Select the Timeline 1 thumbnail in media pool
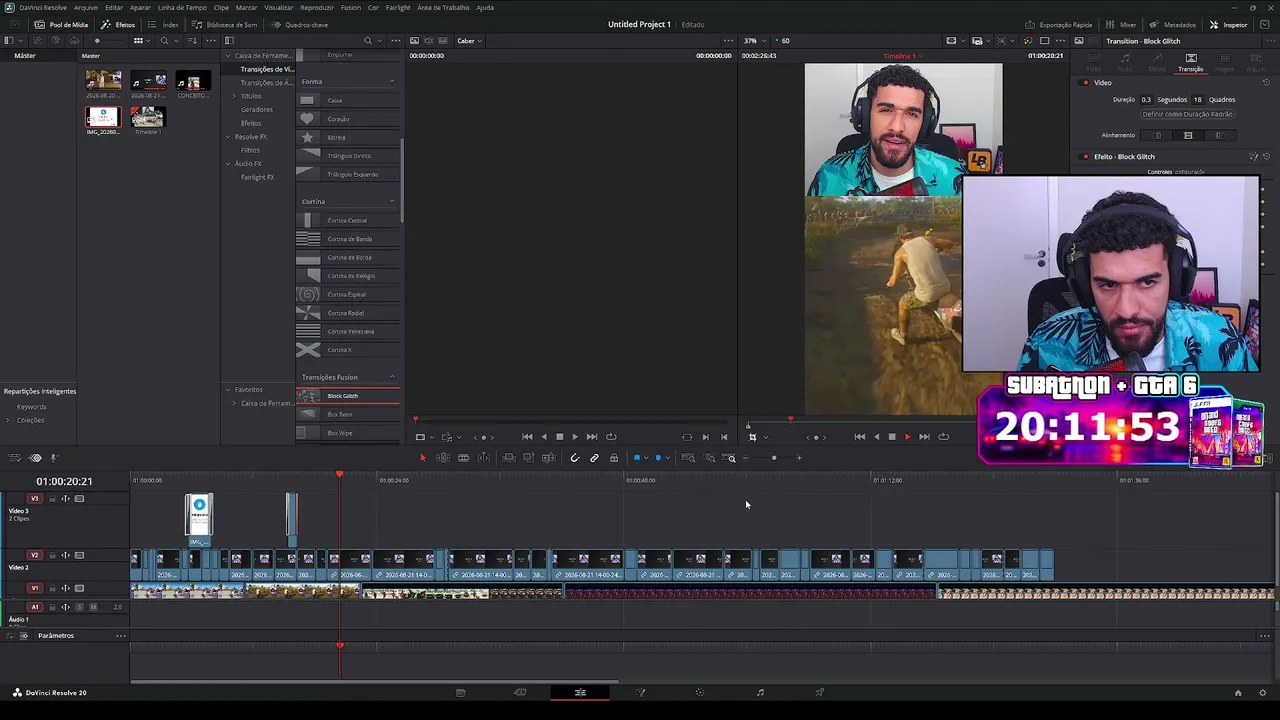Image resolution: width=1280 pixels, height=720 pixels. coord(148,119)
